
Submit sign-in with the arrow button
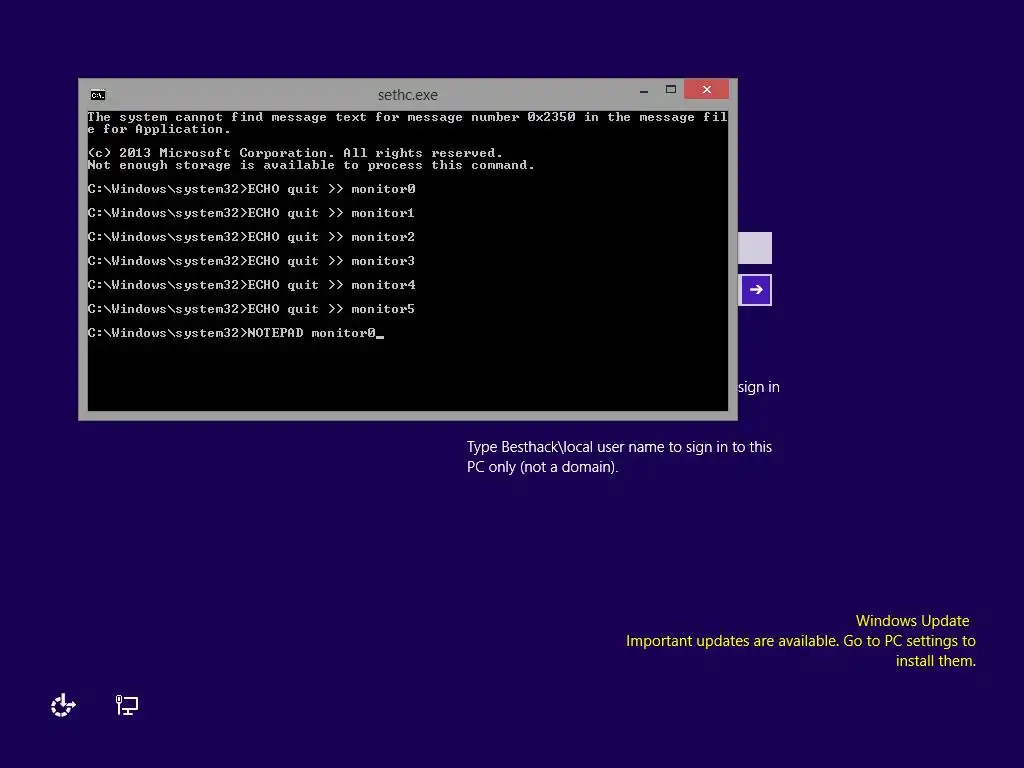point(756,290)
